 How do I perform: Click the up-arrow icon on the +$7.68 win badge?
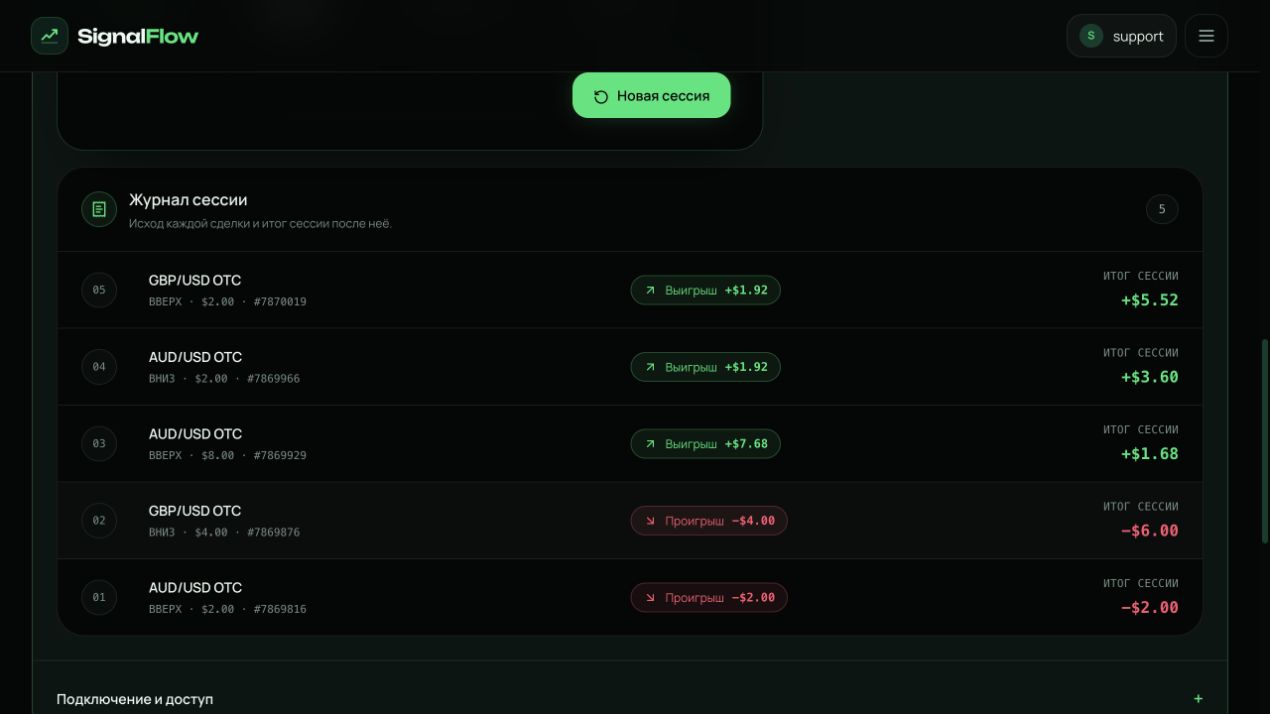tap(650, 444)
